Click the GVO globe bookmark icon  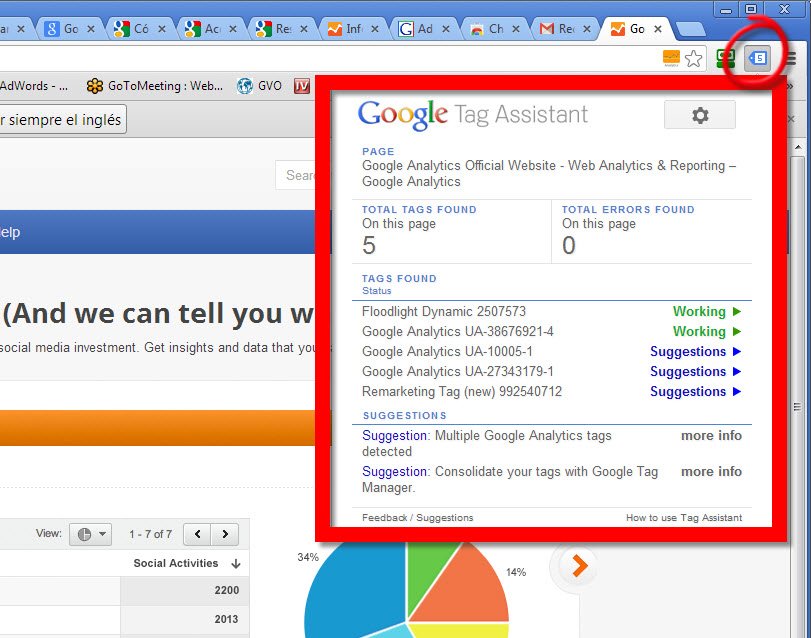245,86
